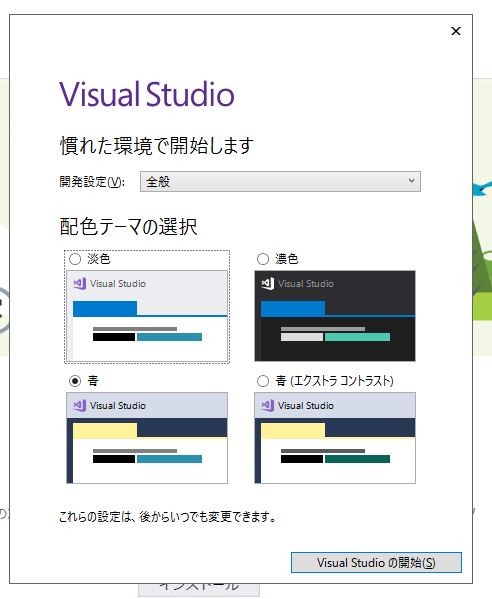This screenshot has height=599, width=492.
Task: Click the 配色テーマの選択 heading
Action: click(128, 227)
